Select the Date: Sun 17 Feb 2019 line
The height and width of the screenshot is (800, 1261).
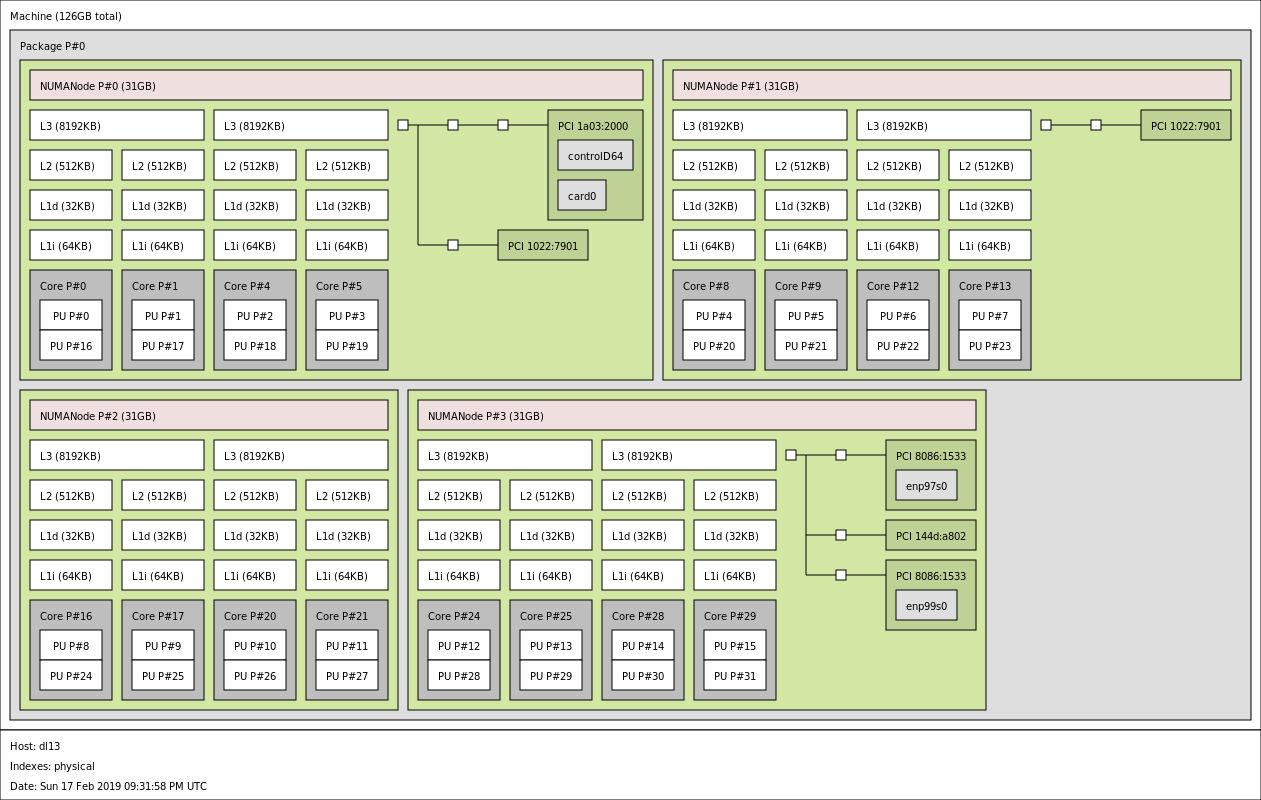click(108, 787)
